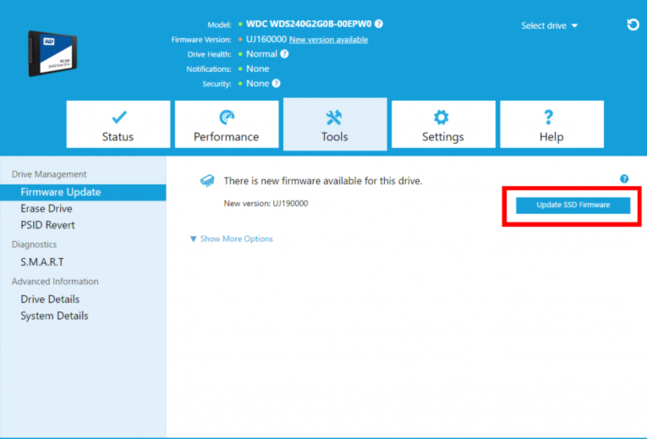This screenshot has height=439, width=647.
Task: Select Firmware Update in sidebar
Action: click(x=83, y=192)
